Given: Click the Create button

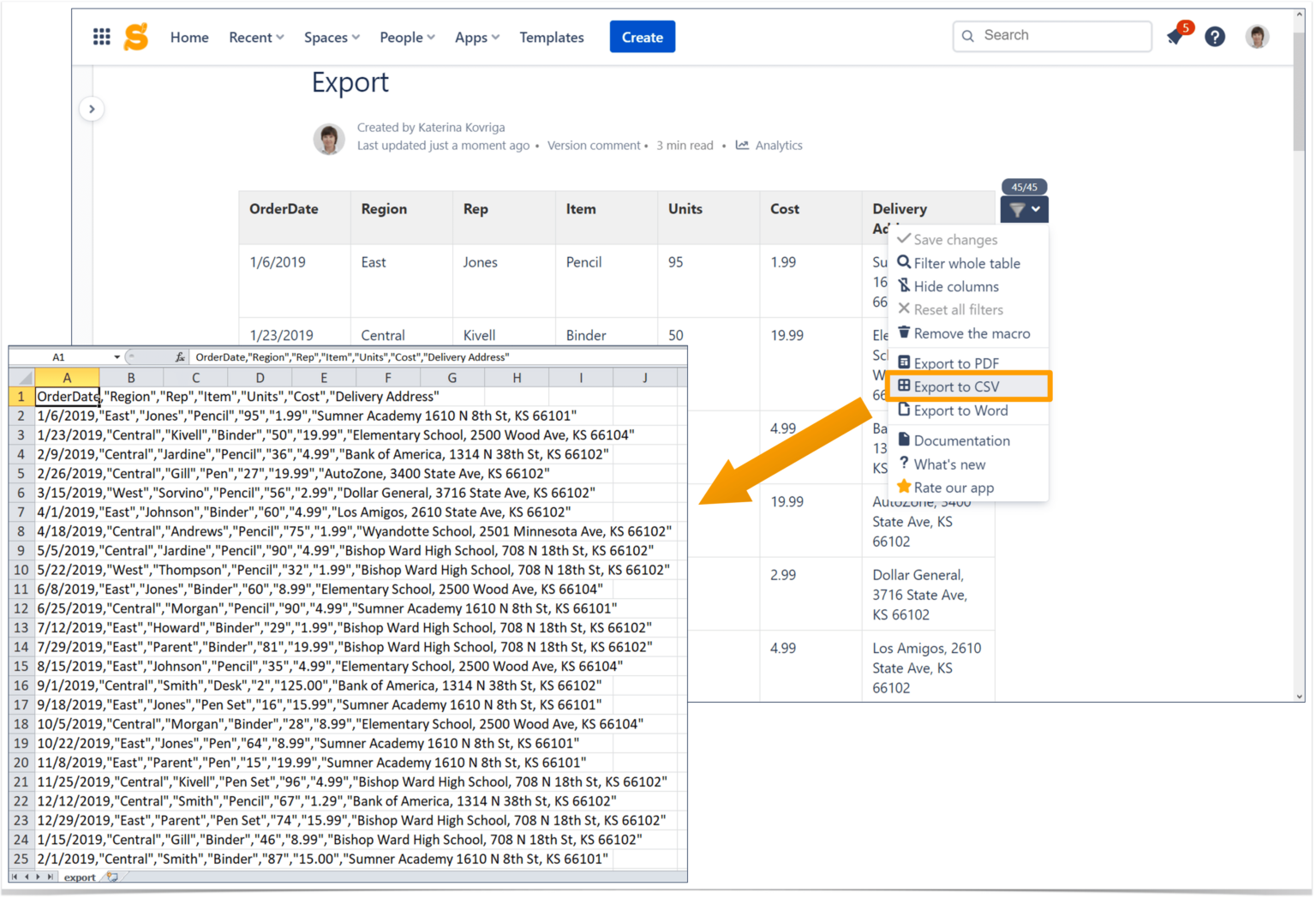Looking at the screenshot, I should tap(642, 37).
